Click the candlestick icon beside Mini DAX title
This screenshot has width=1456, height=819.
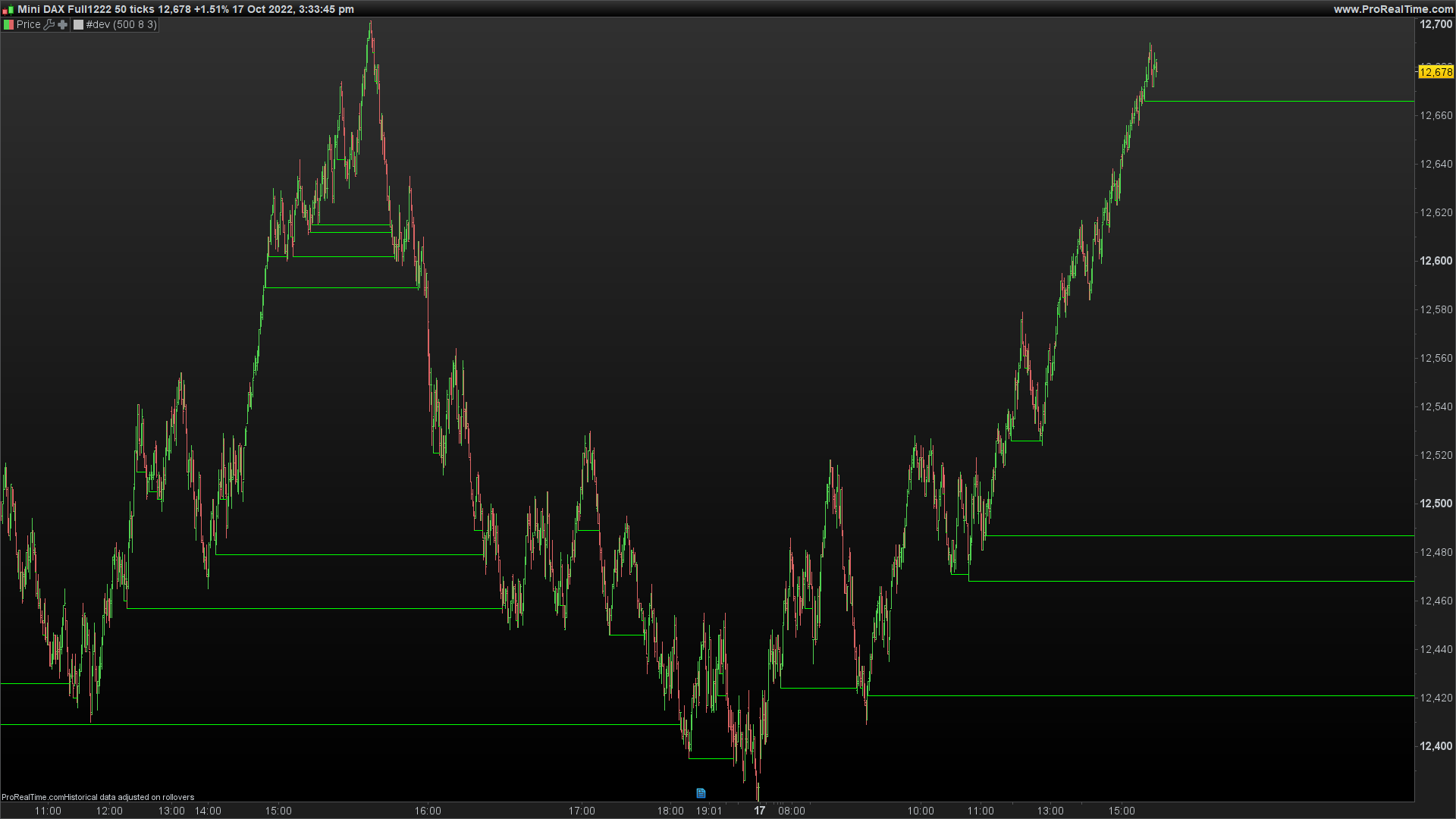click(x=8, y=10)
